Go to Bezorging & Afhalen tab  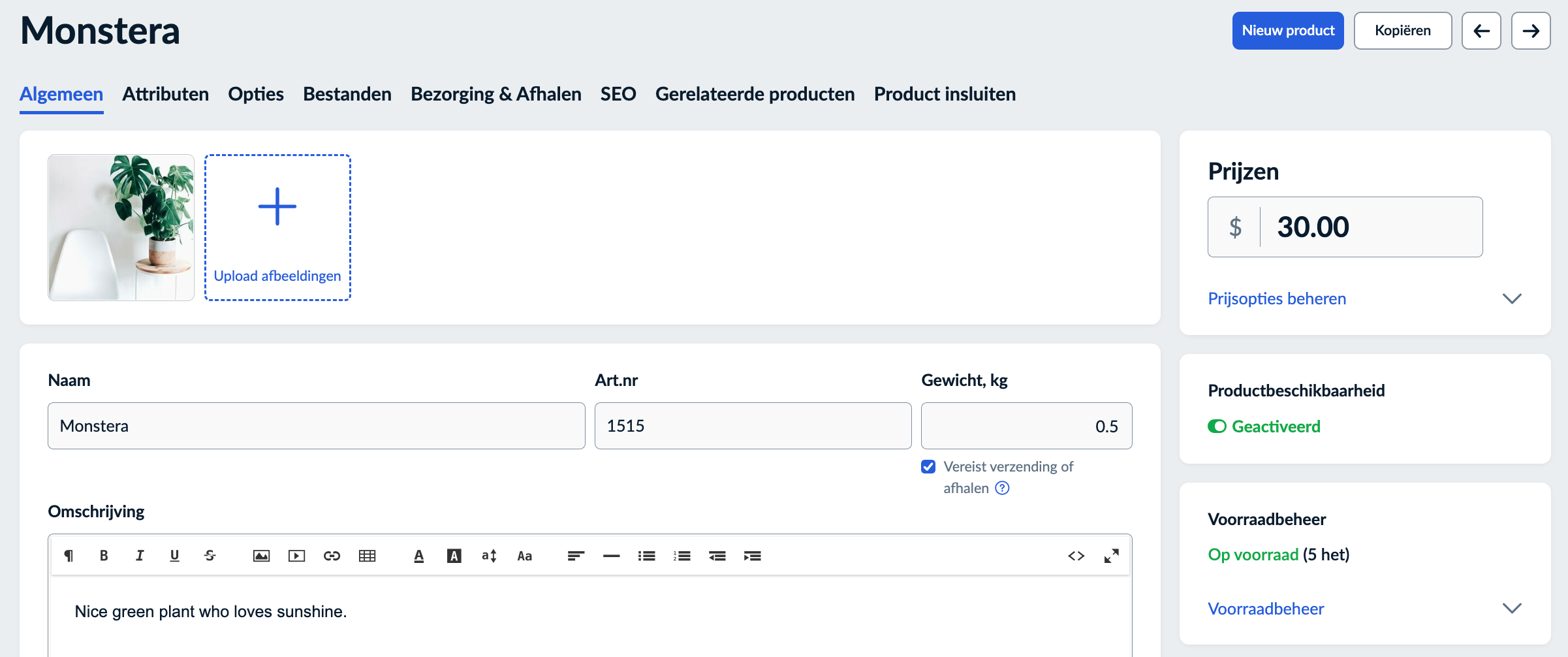coord(496,94)
